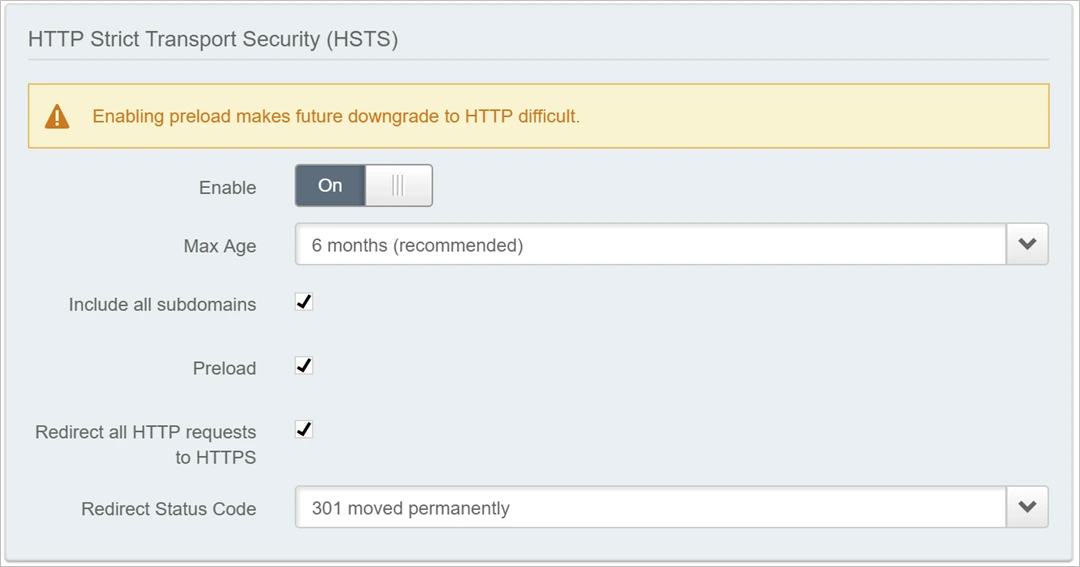
Task: Open the Max Age combo box field
Action: pyautogui.click(x=650, y=245)
